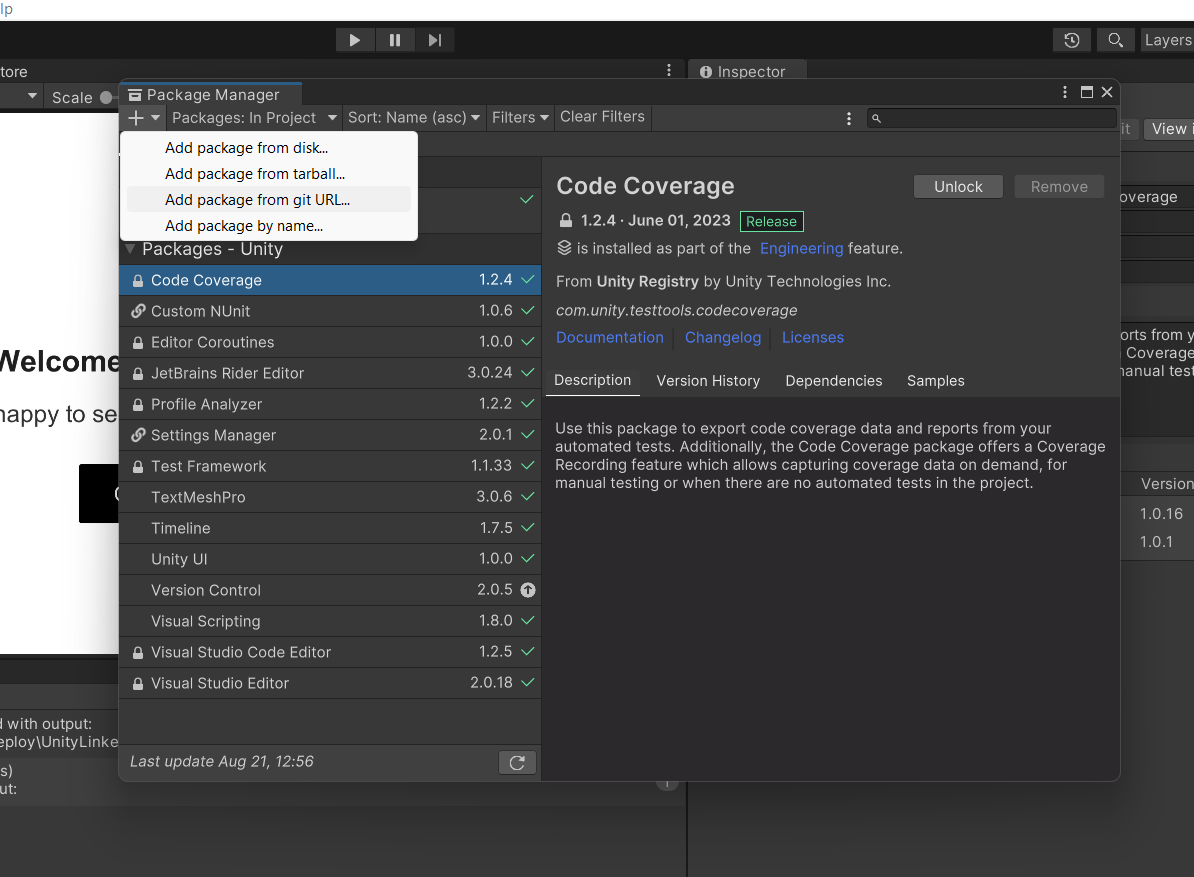Screen dimensions: 1194x877
Task: Pause the editor with the Pause button
Action: pos(394,40)
